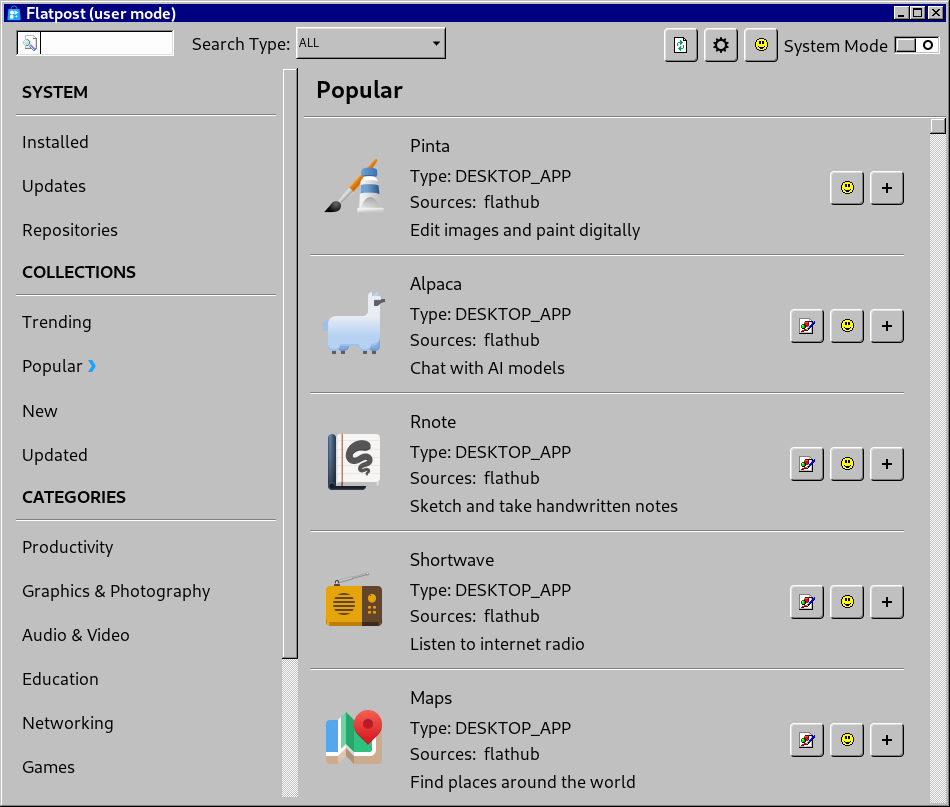Click the paint-document icon button for Maps
The height and width of the screenshot is (807, 950).
[807, 740]
